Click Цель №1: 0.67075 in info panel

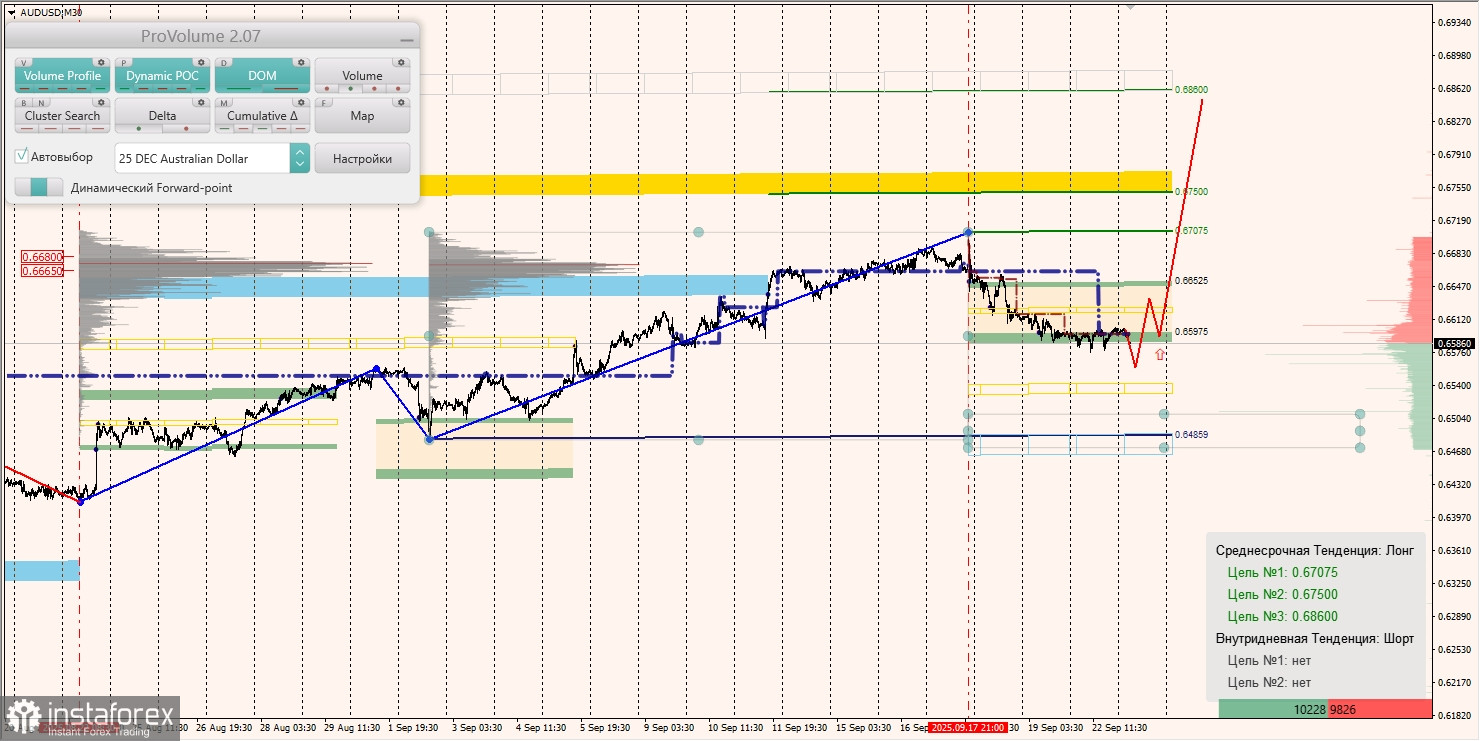coord(1282,573)
